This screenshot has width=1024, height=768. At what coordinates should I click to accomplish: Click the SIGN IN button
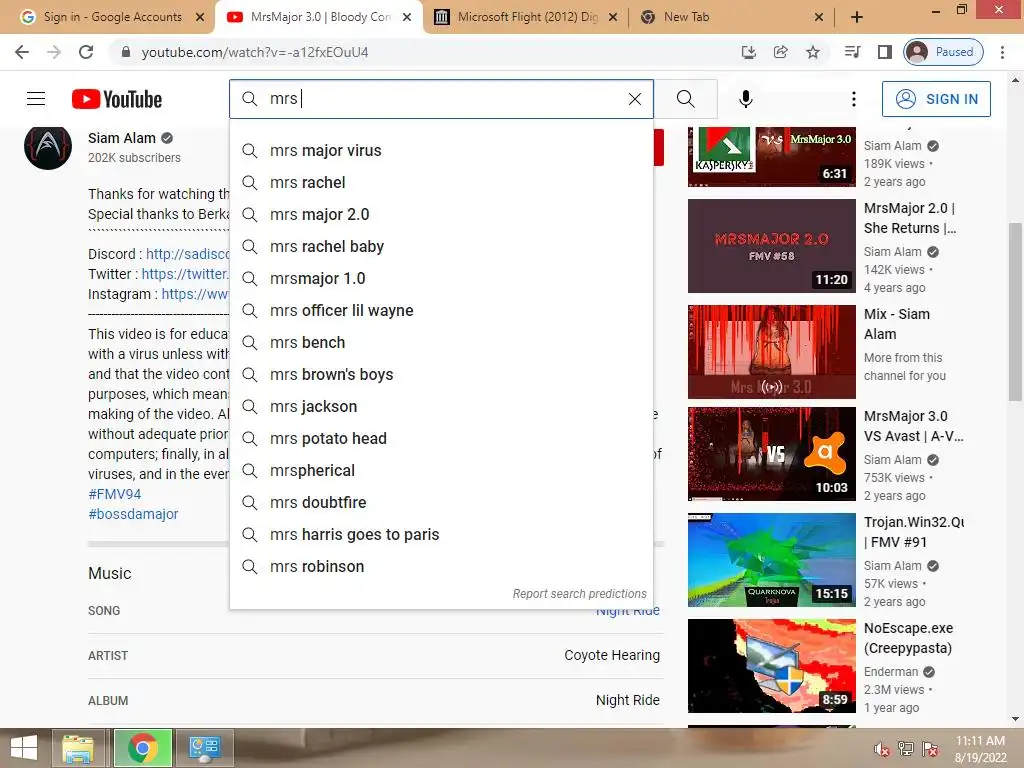pyautogui.click(x=936, y=99)
